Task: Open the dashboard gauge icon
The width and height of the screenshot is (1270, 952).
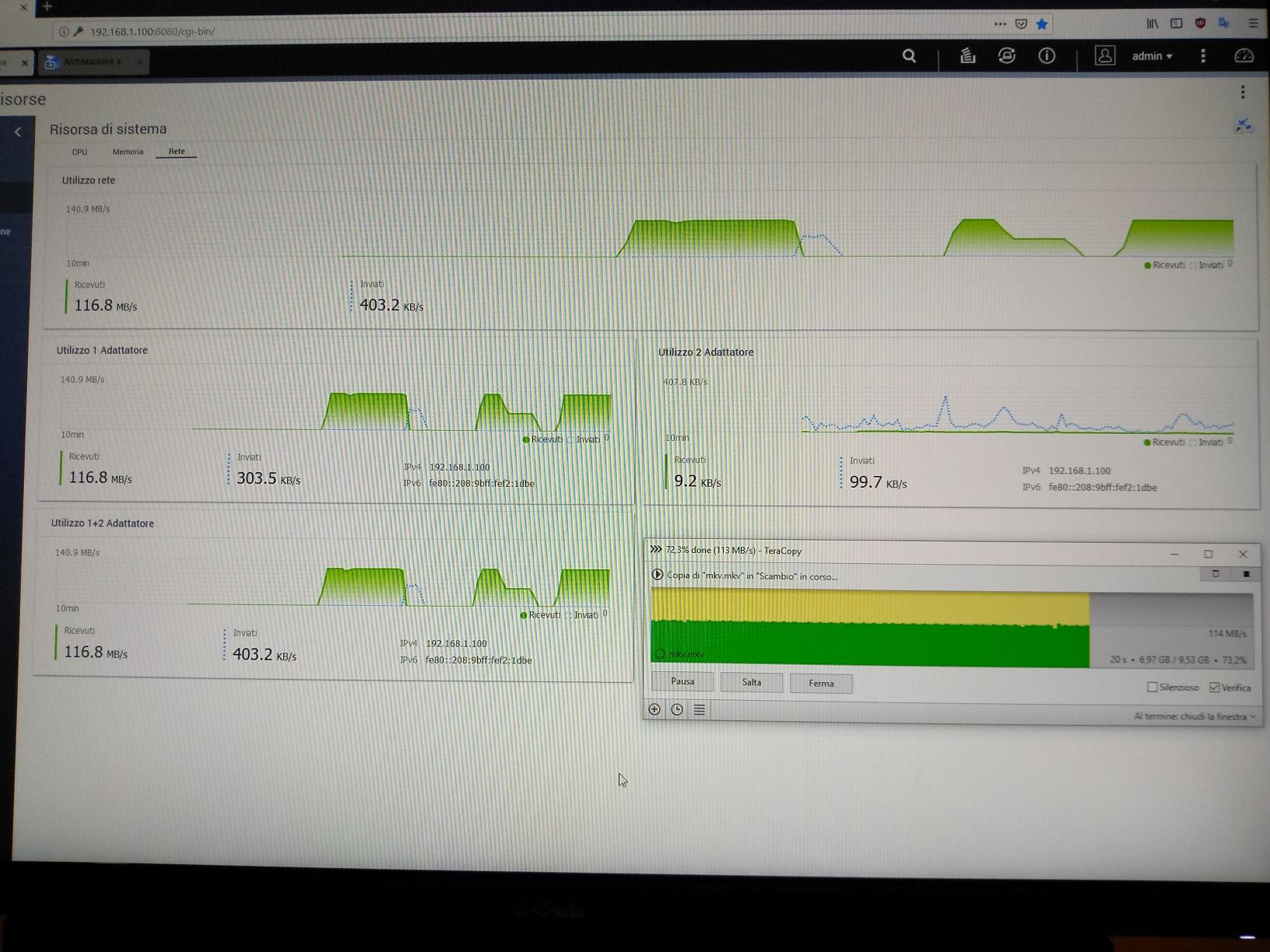Action: pyautogui.click(x=1244, y=56)
